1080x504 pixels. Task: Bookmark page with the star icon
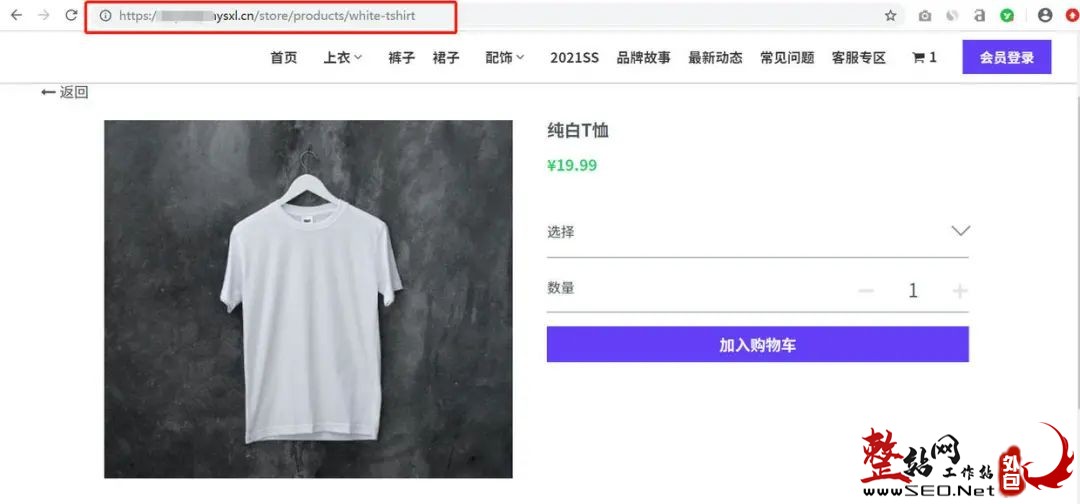coord(891,15)
